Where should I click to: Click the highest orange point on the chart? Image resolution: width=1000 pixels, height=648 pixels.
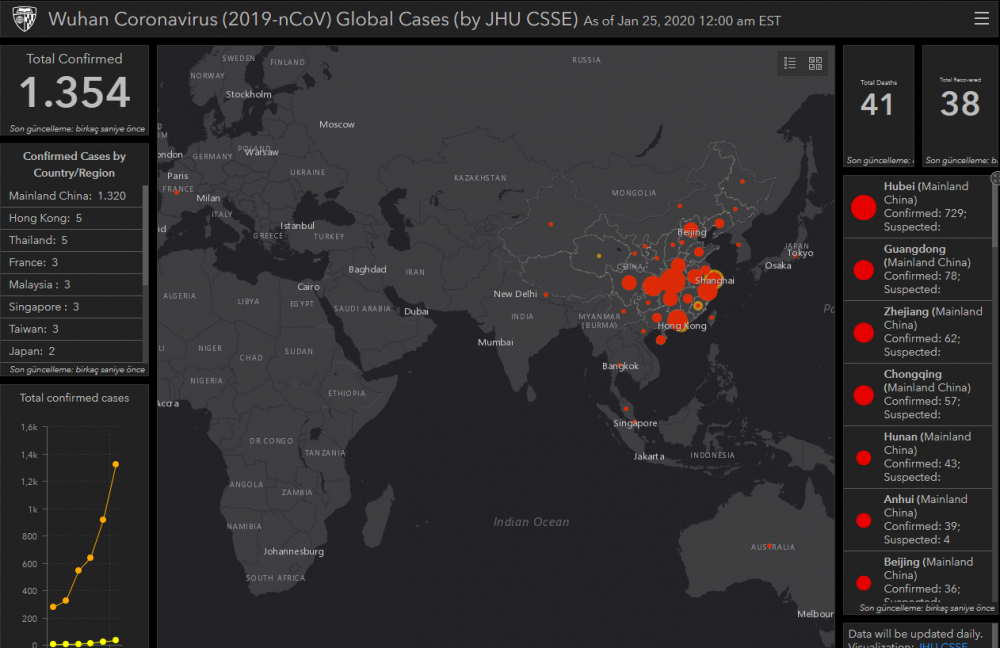(116, 464)
